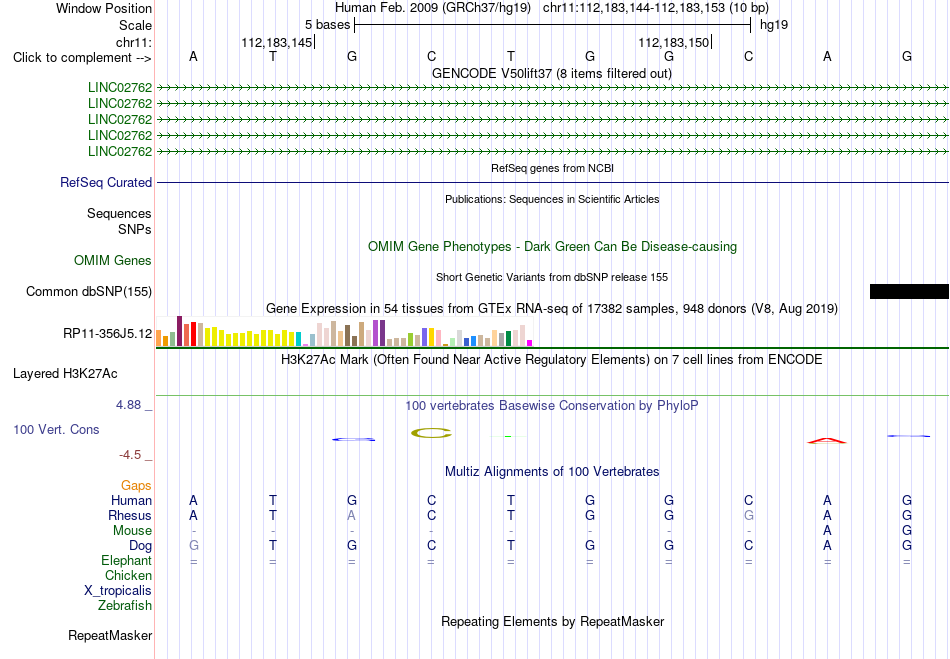Click the light-gray G in Rhesus row

tap(748, 515)
